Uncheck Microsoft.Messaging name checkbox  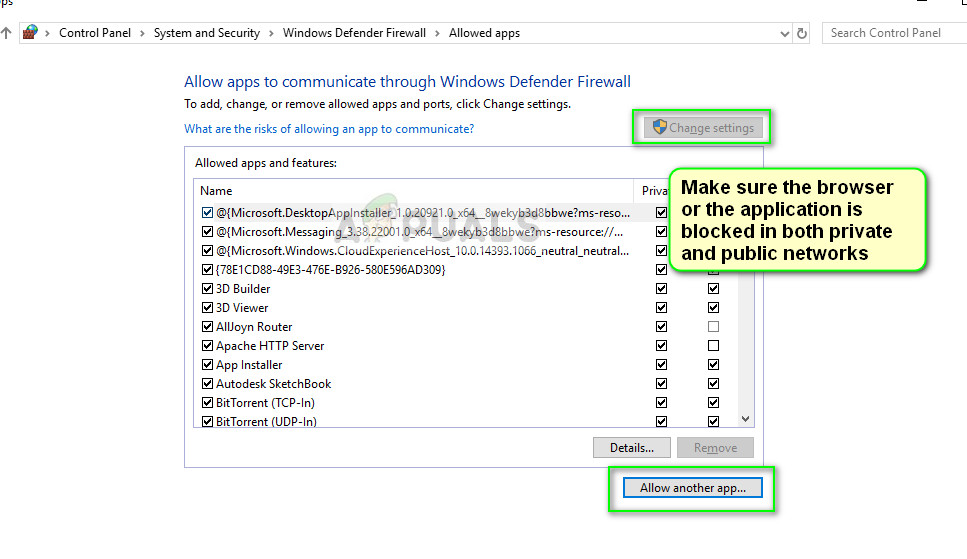click(207, 231)
